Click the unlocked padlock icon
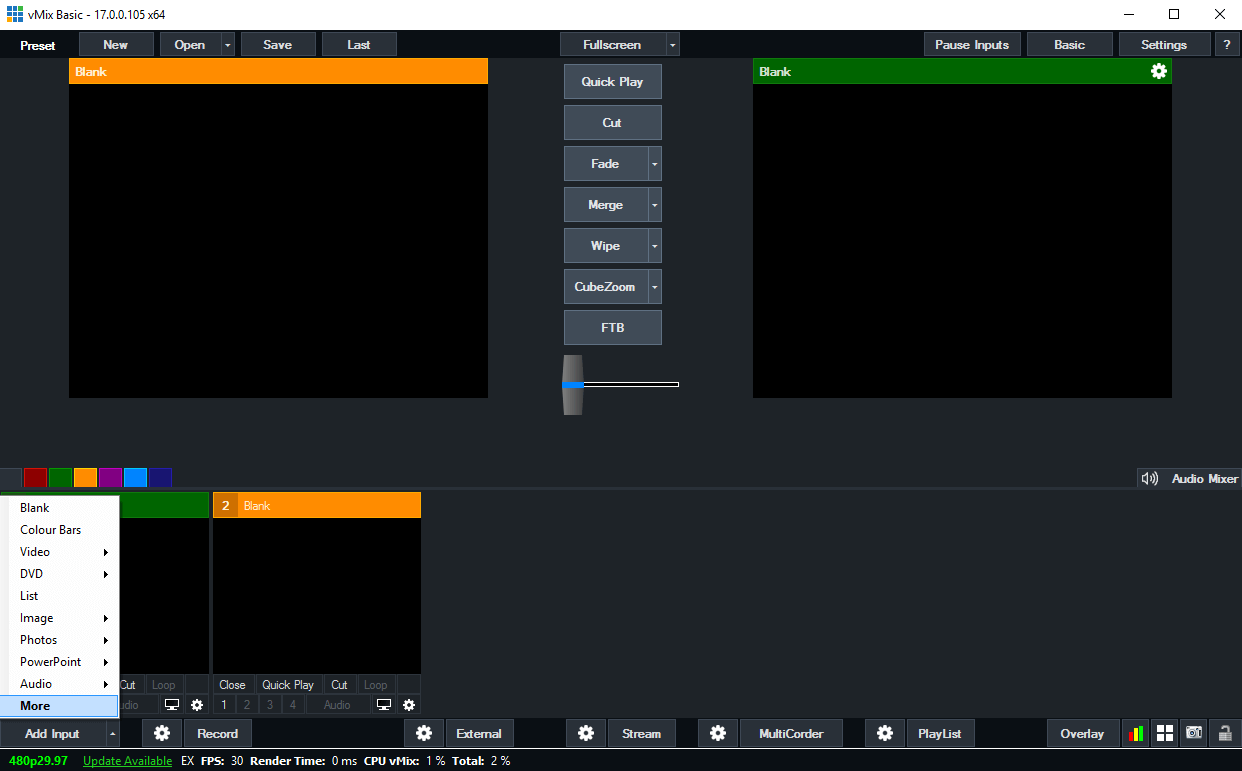 1224,733
